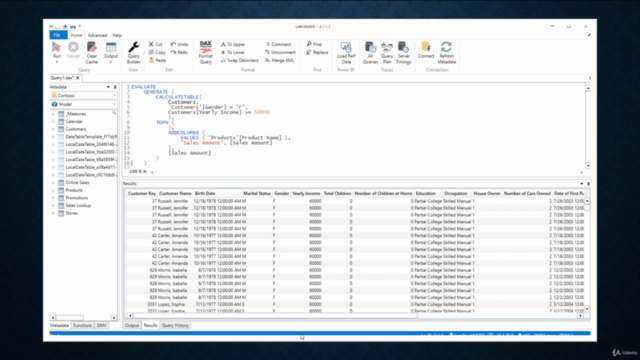Click the Marital Status column header
Viewport: 640px width, 360px height.
click(x=257, y=193)
